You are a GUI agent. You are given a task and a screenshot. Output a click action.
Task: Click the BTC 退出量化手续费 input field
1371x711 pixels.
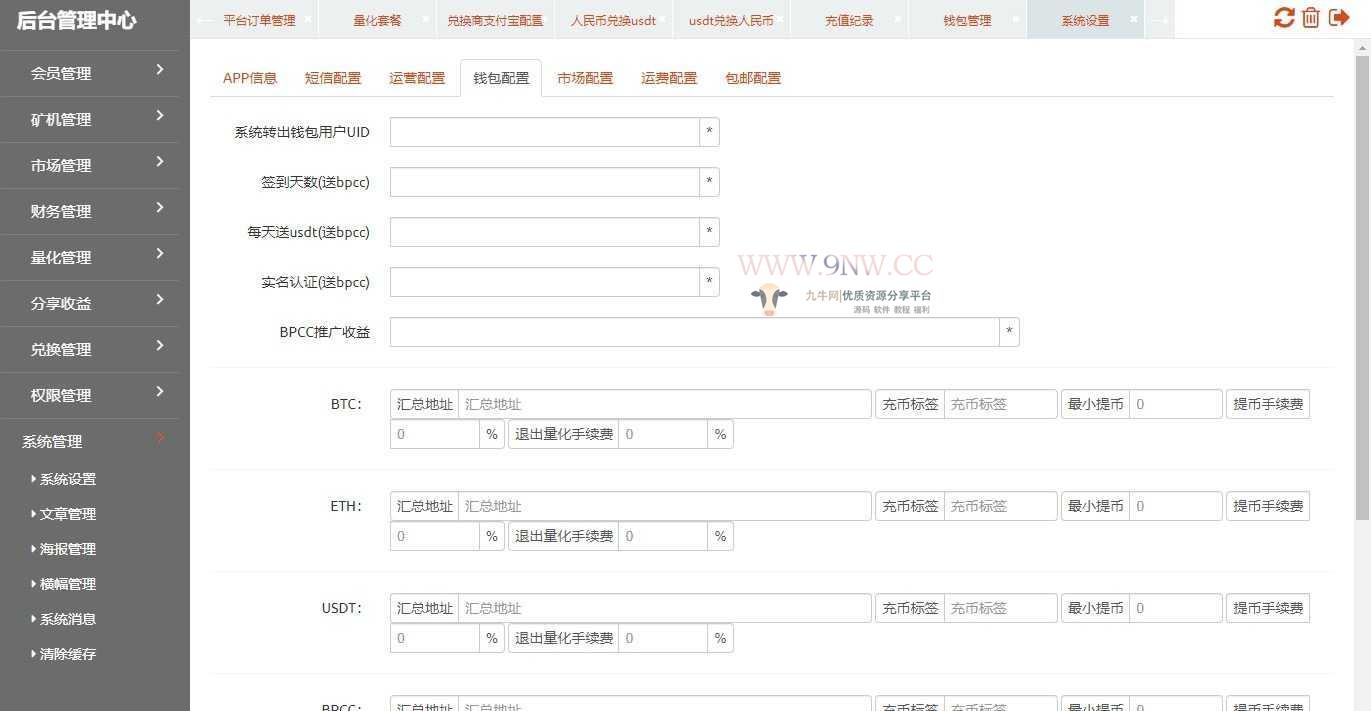click(663, 434)
